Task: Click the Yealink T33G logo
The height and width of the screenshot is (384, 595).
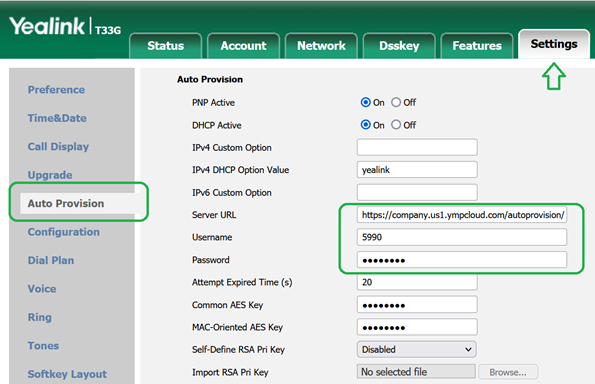Action: (65, 27)
